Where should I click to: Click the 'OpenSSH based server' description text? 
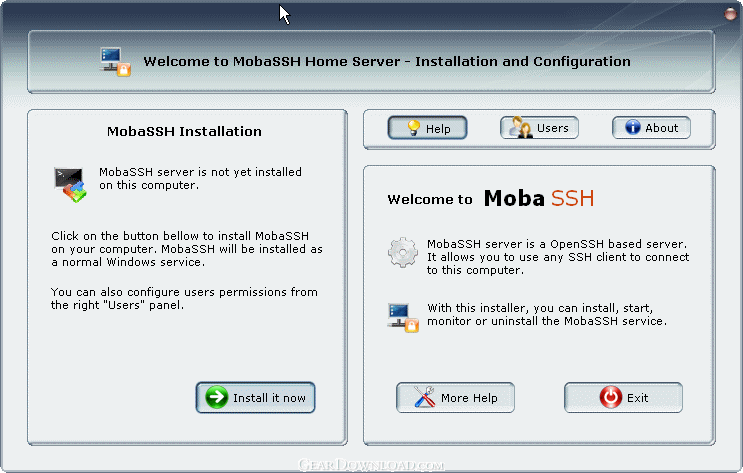click(x=558, y=257)
